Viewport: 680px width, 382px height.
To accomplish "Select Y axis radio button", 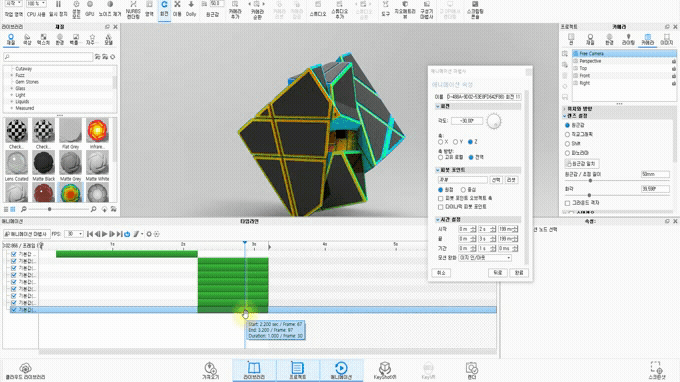I will [x=455, y=142].
